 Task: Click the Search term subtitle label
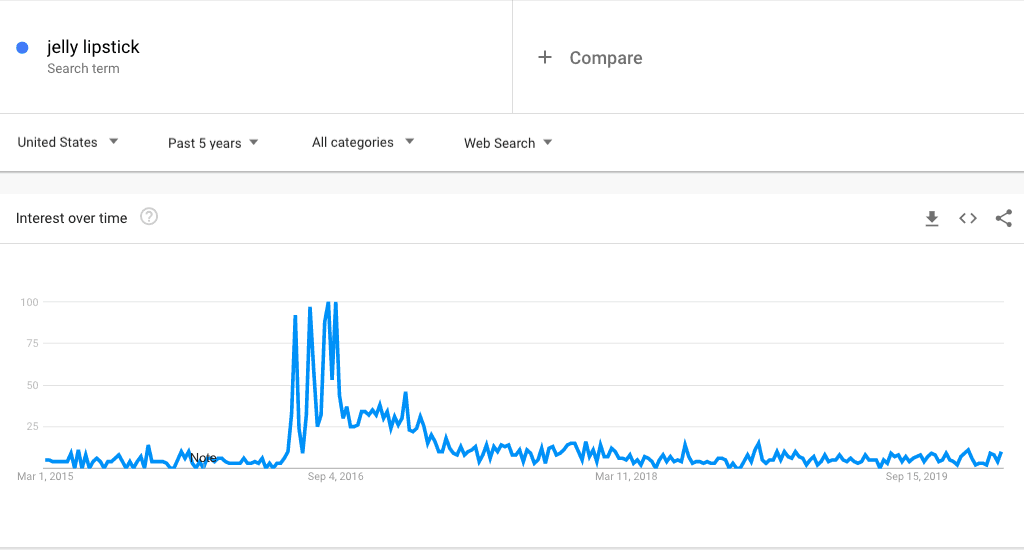(x=83, y=69)
